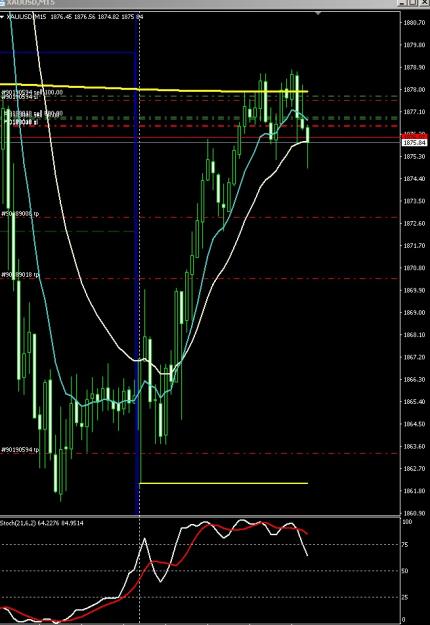Viewport: 430px width, 625px height.
Task: Click price axis label 1878.00
Action: click(x=414, y=90)
